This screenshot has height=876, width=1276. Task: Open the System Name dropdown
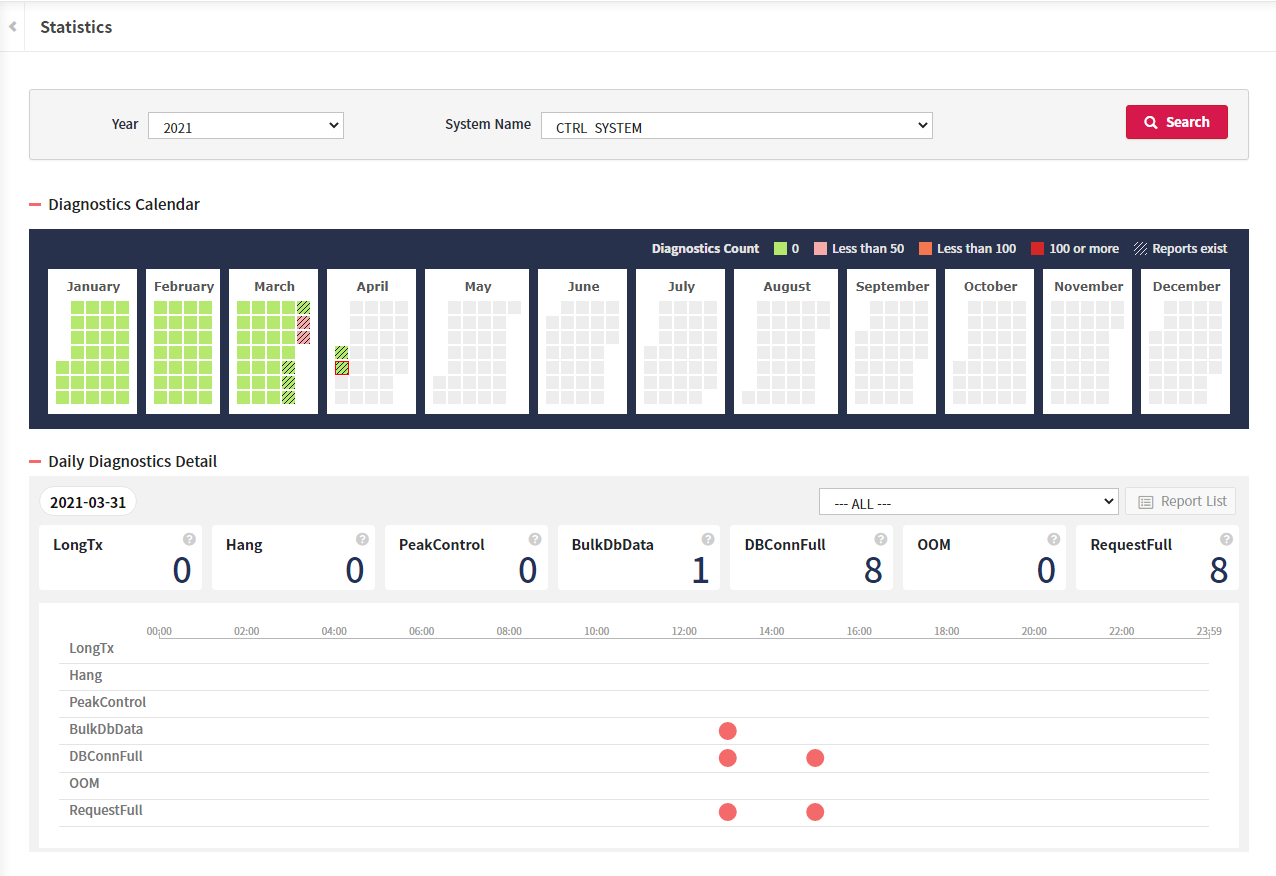pos(736,126)
